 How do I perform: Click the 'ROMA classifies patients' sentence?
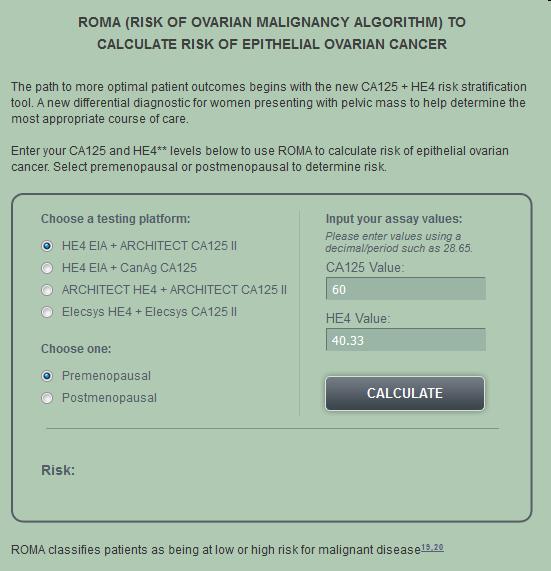[x=216, y=550]
